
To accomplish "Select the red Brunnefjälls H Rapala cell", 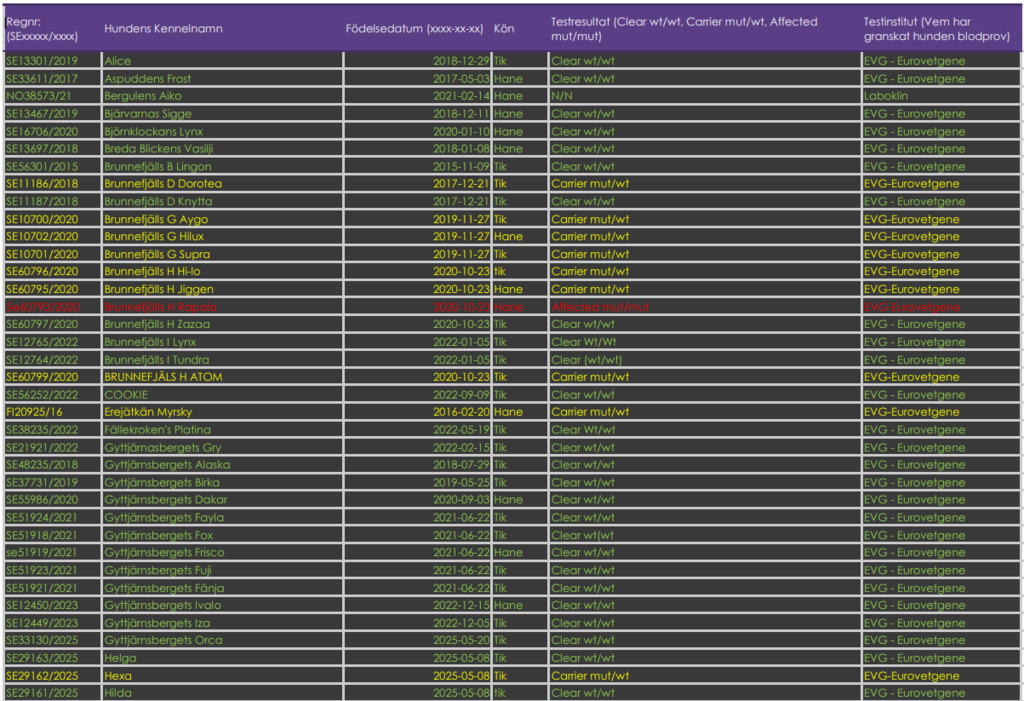I will [222, 306].
